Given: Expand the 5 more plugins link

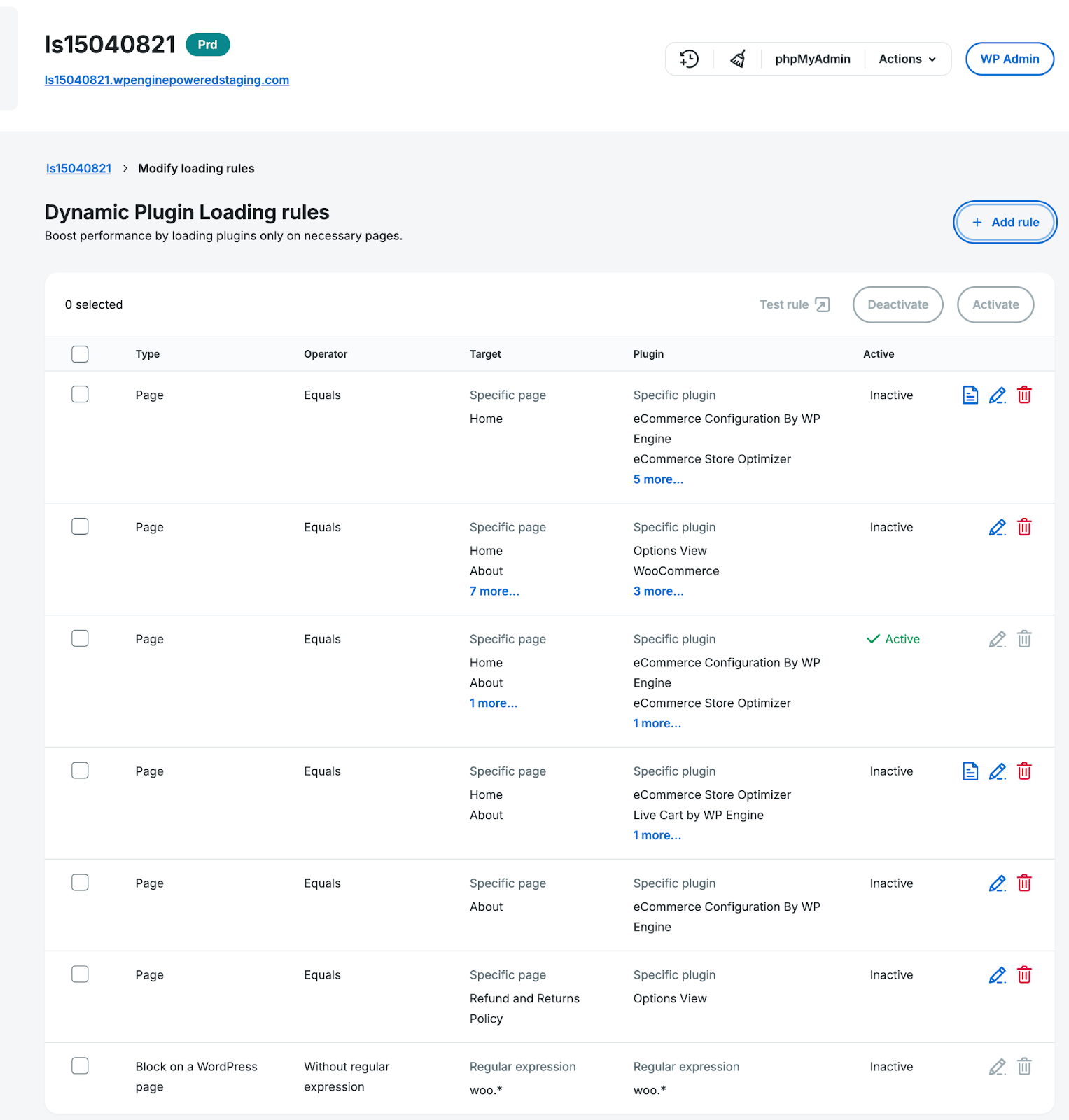Looking at the screenshot, I should [658, 479].
